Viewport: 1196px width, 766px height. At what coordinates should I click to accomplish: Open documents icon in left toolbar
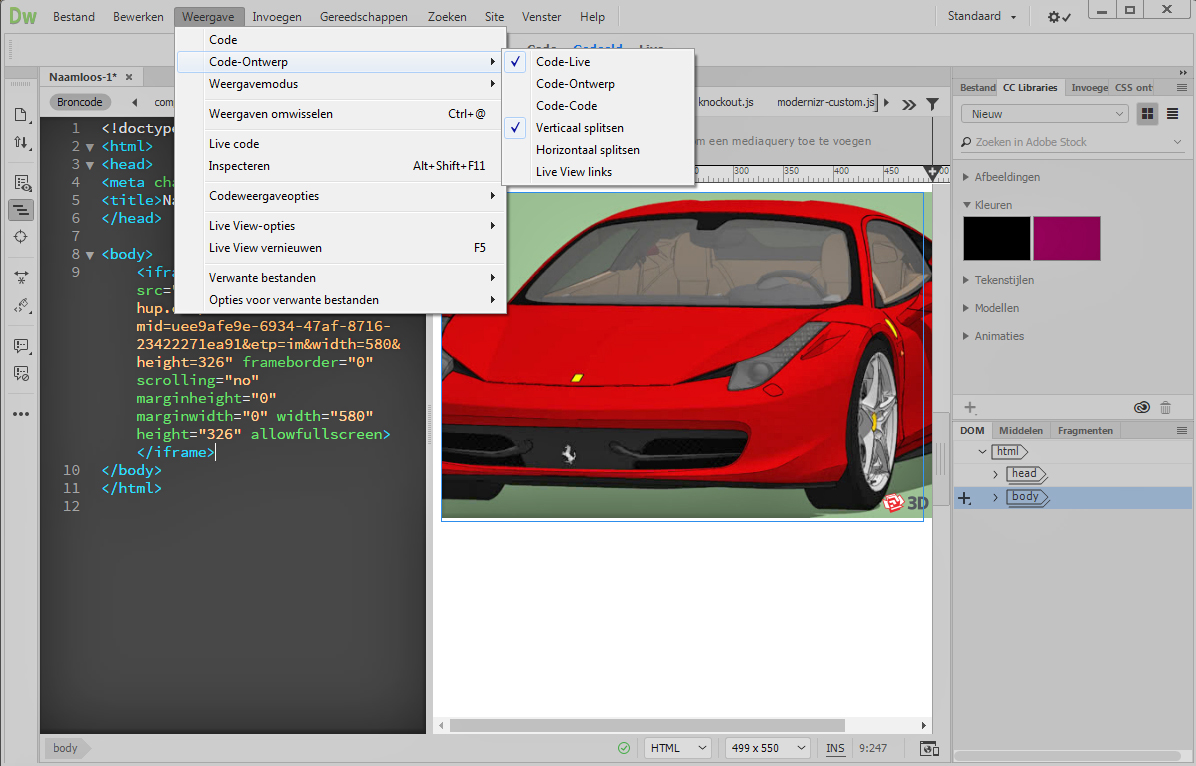coord(21,115)
